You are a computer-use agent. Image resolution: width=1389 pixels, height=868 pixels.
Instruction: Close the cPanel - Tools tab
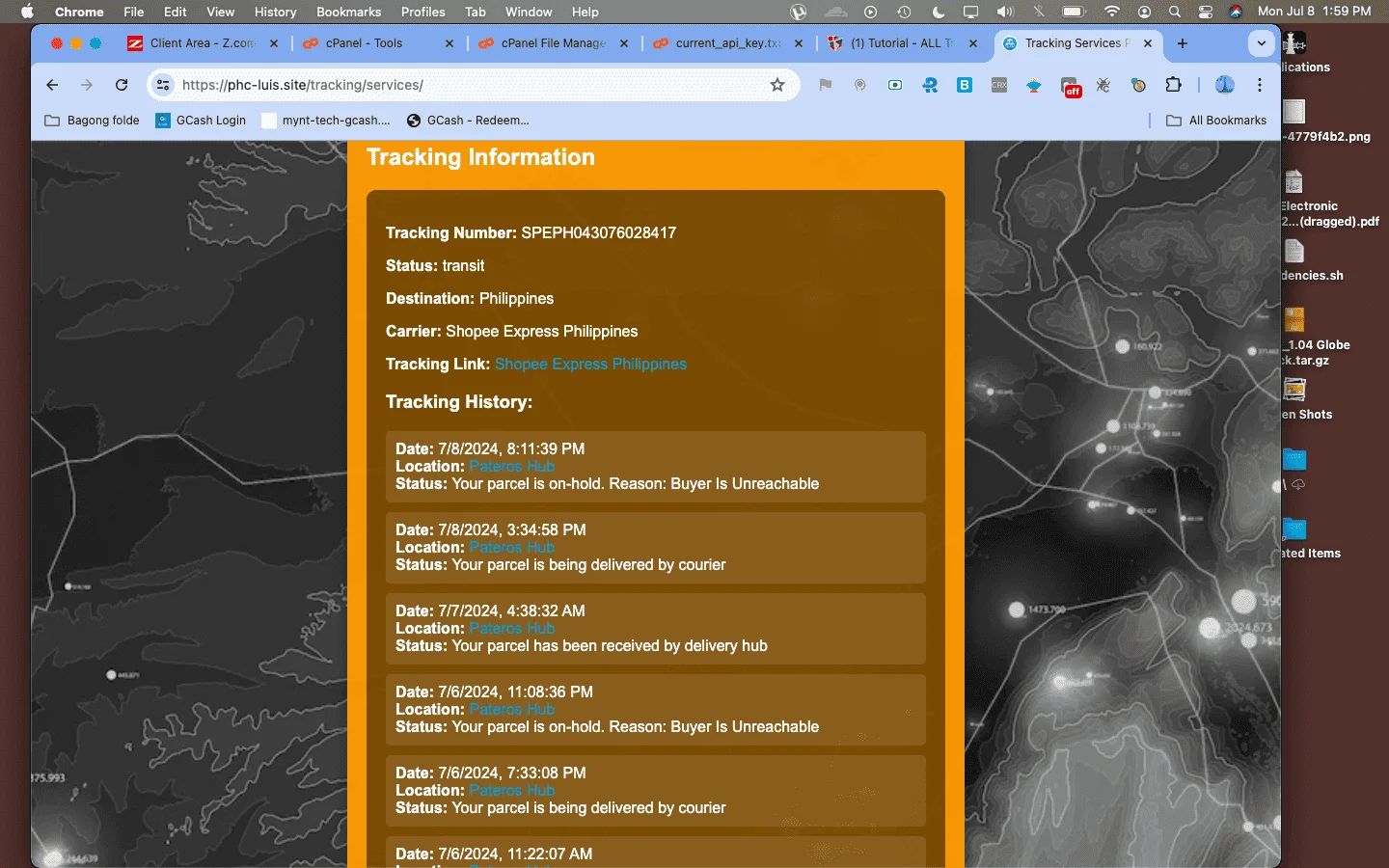(x=449, y=43)
